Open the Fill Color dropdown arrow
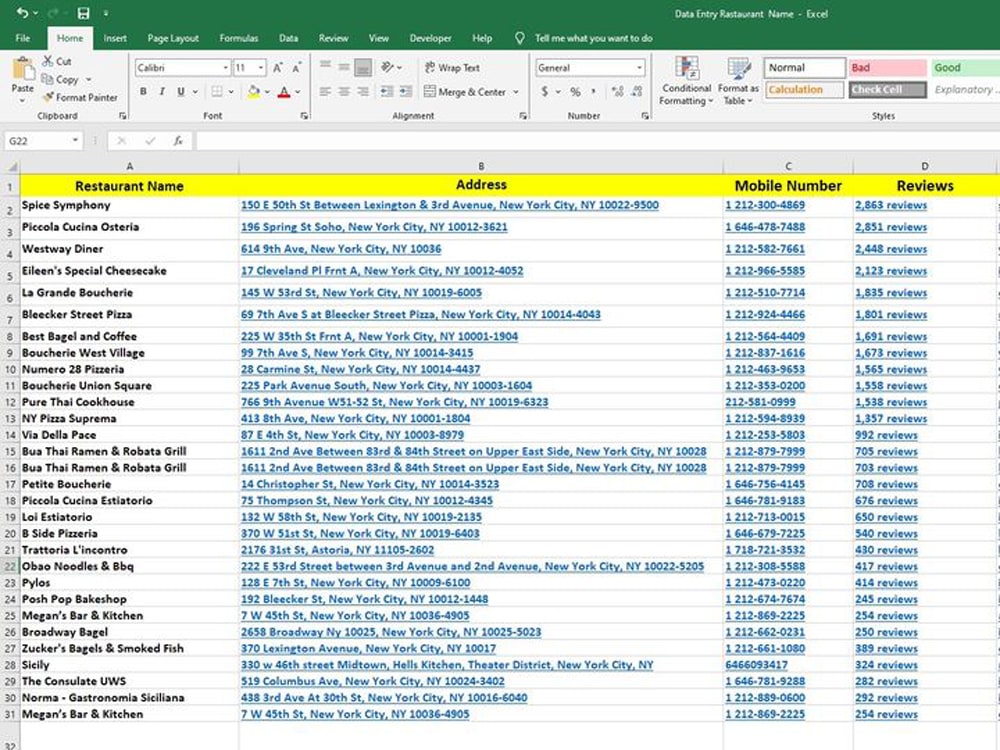 click(x=270, y=90)
